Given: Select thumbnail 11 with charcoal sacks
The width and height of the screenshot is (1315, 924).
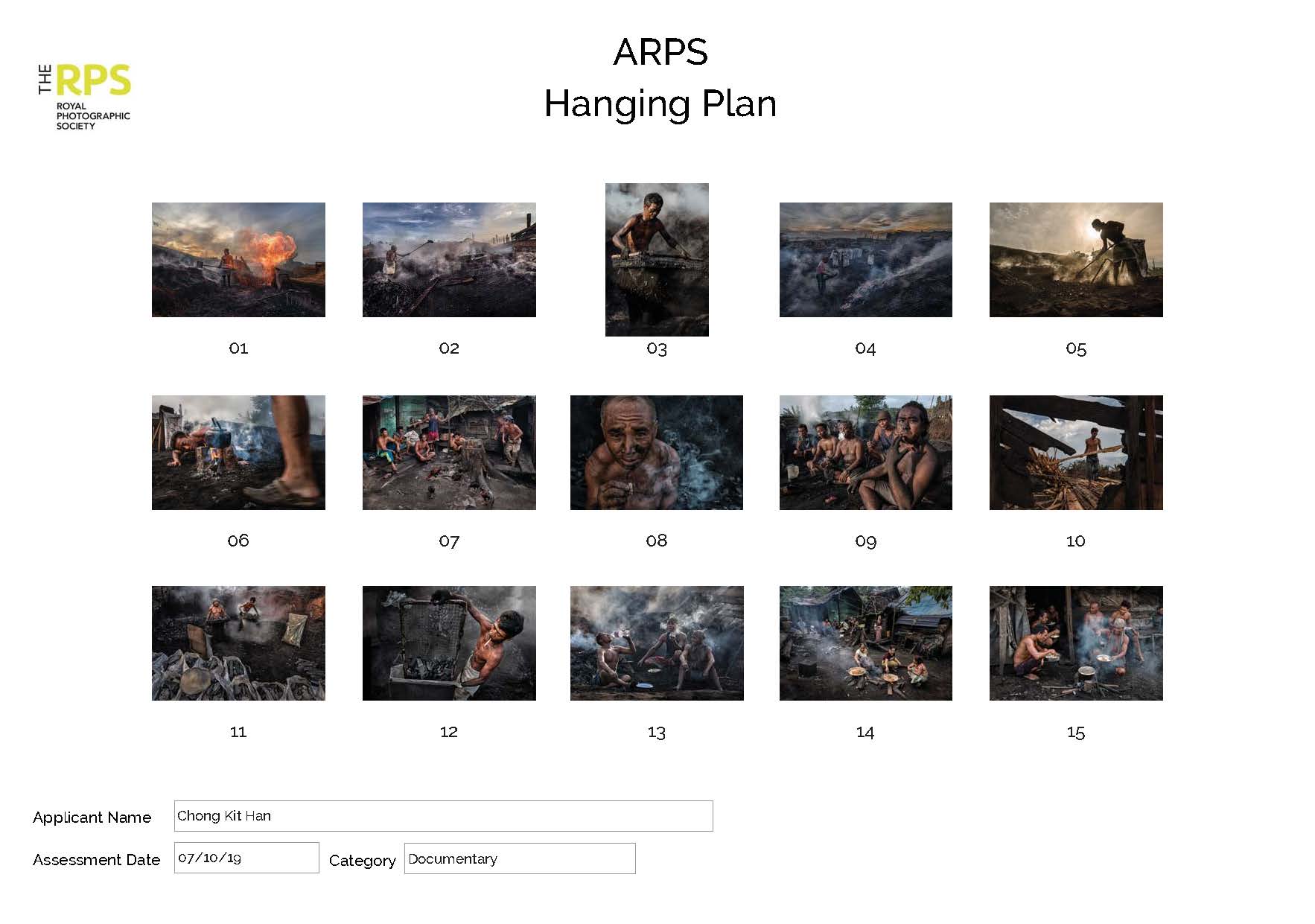Looking at the screenshot, I should point(238,643).
